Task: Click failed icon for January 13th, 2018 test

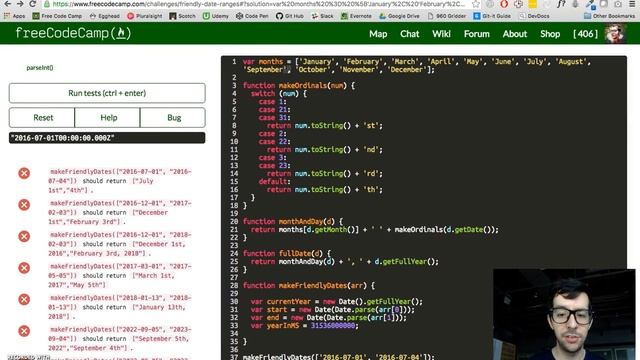Action: click(24, 299)
